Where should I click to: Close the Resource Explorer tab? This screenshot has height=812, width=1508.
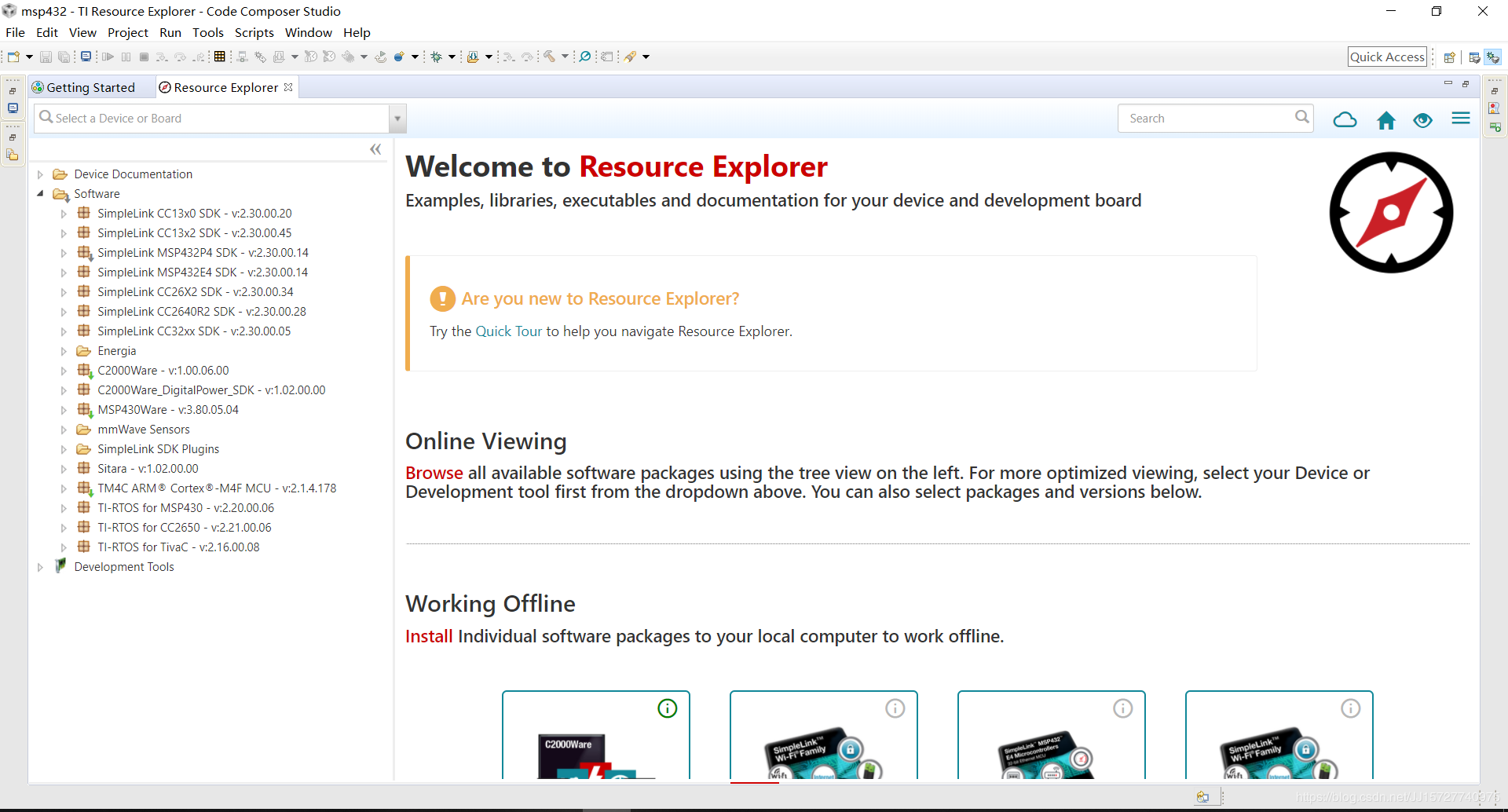coord(288,87)
